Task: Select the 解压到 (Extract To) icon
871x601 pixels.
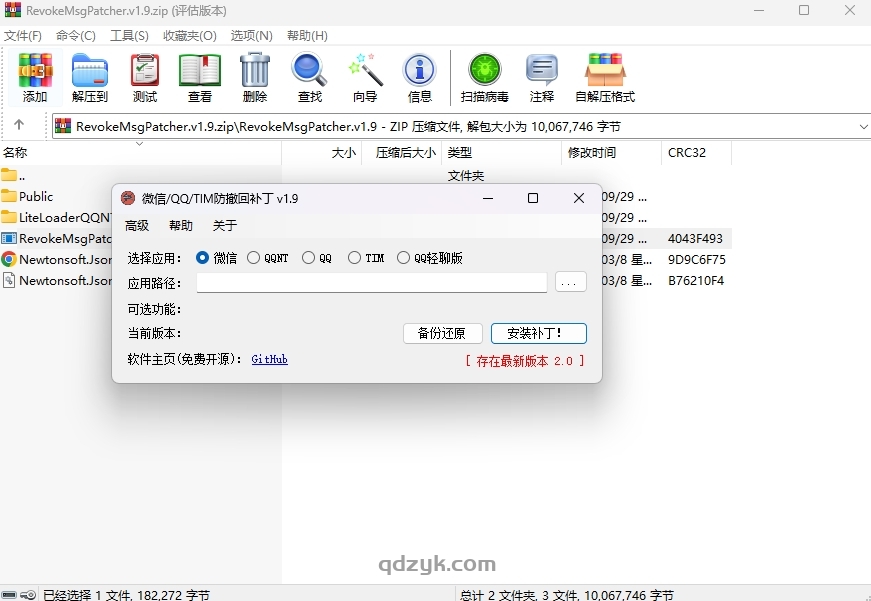Action: coord(89,77)
